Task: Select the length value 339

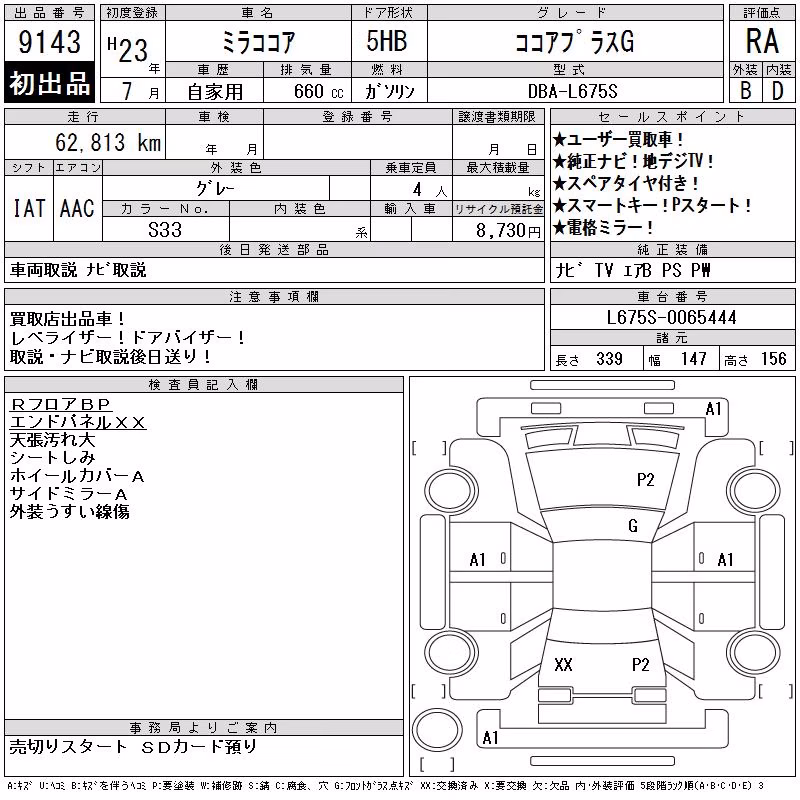Action: coord(609,359)
